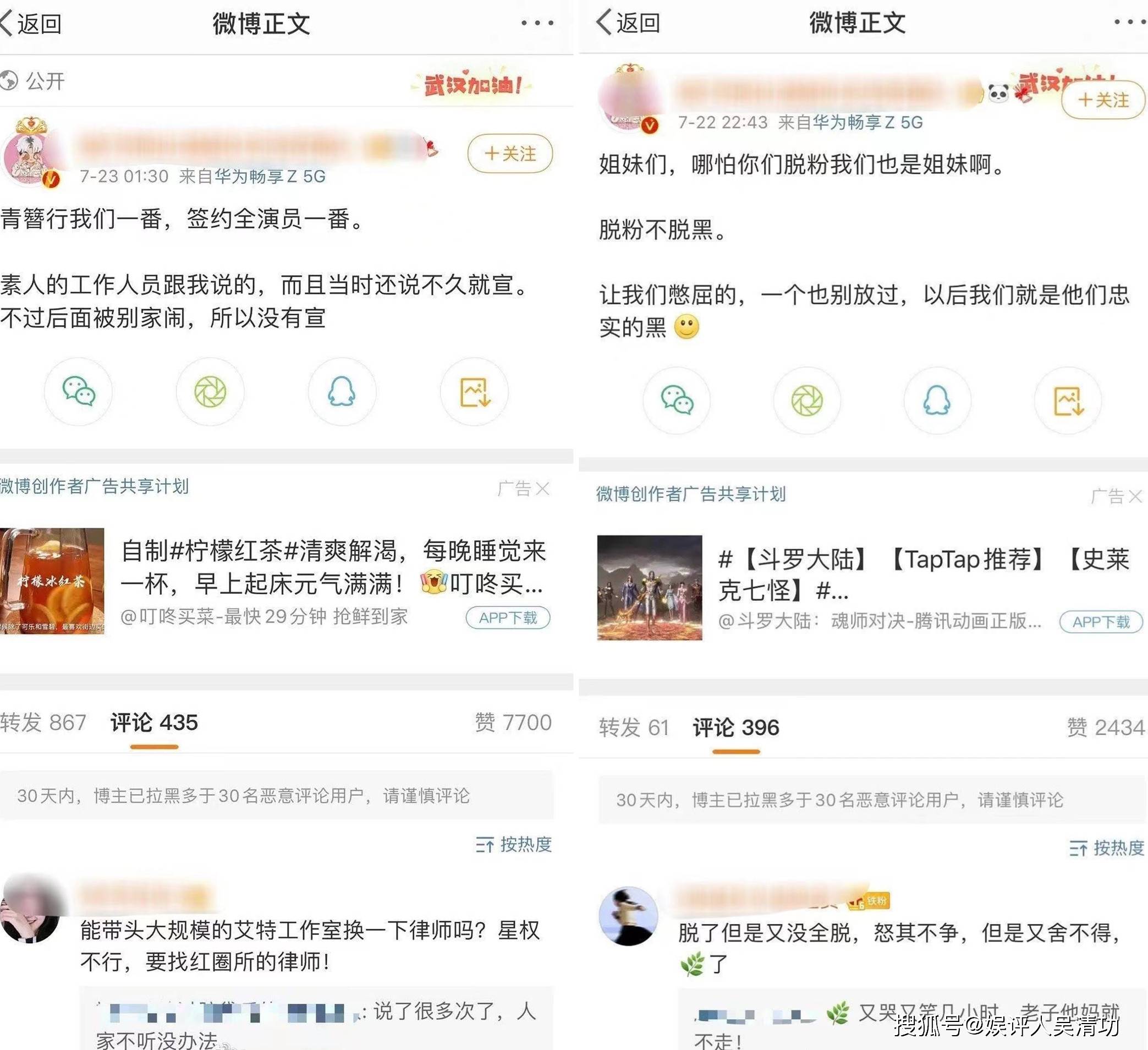Save right post as image
1148x1050 pixels.
(1068, 401)
